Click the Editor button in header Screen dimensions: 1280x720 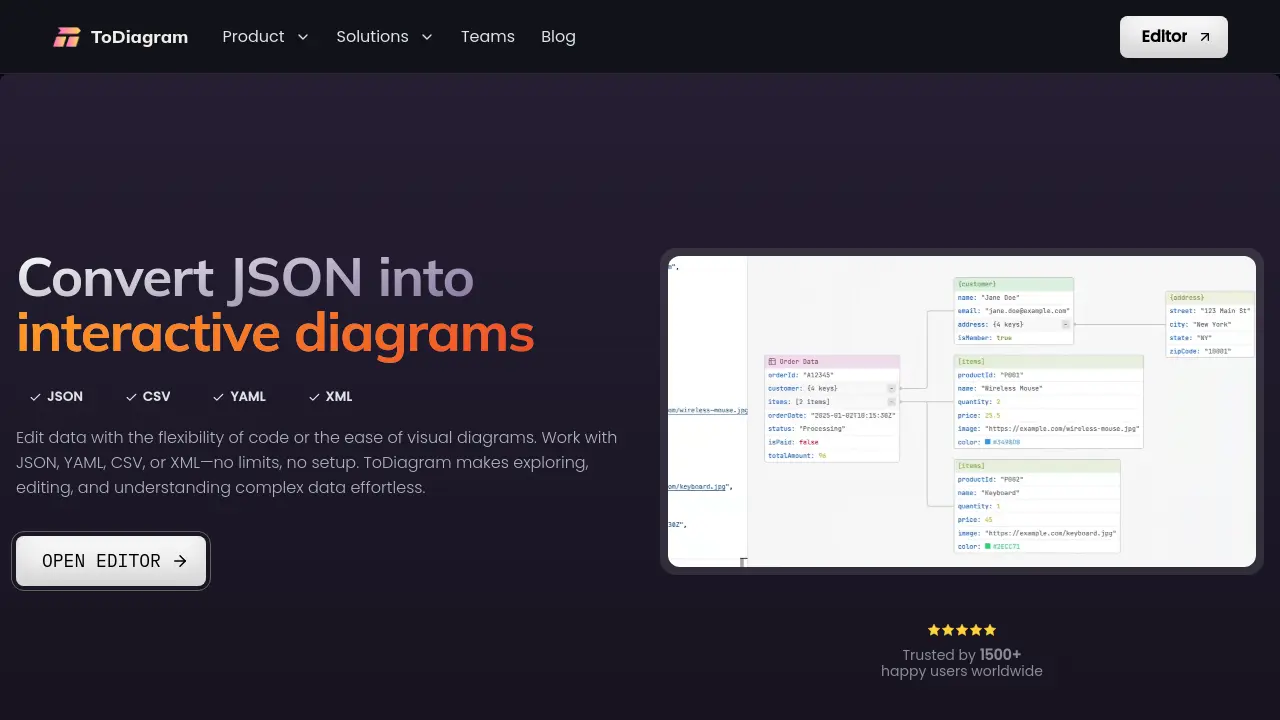click(1174, 37)
